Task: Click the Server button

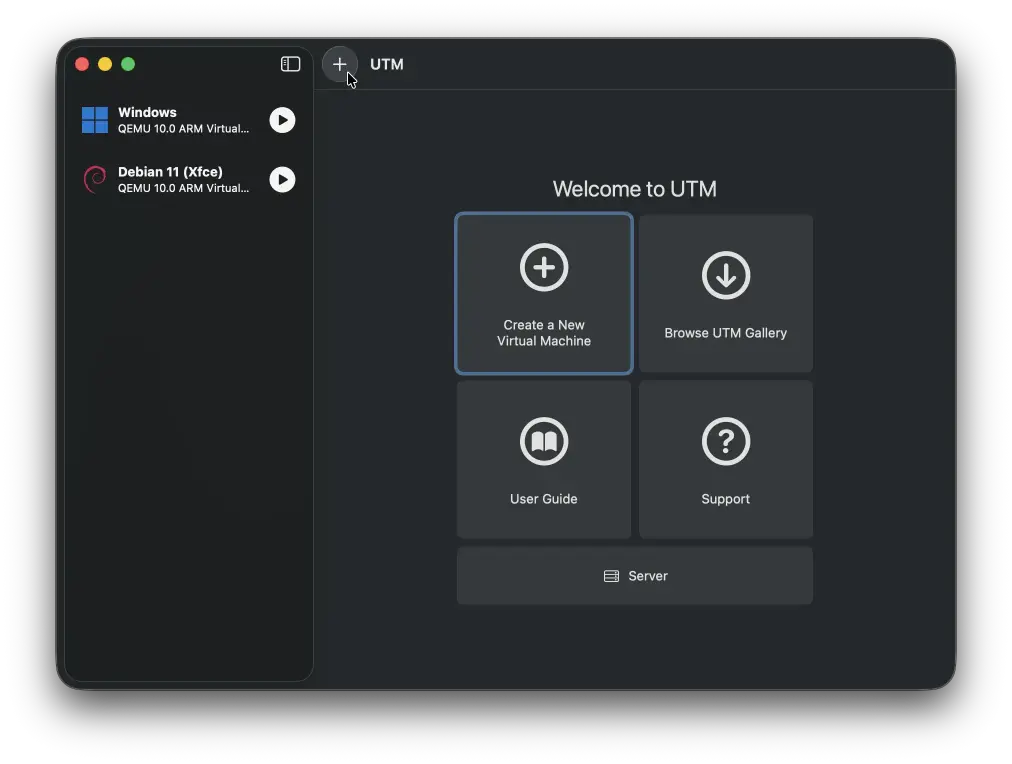Action: click(634, 576)
